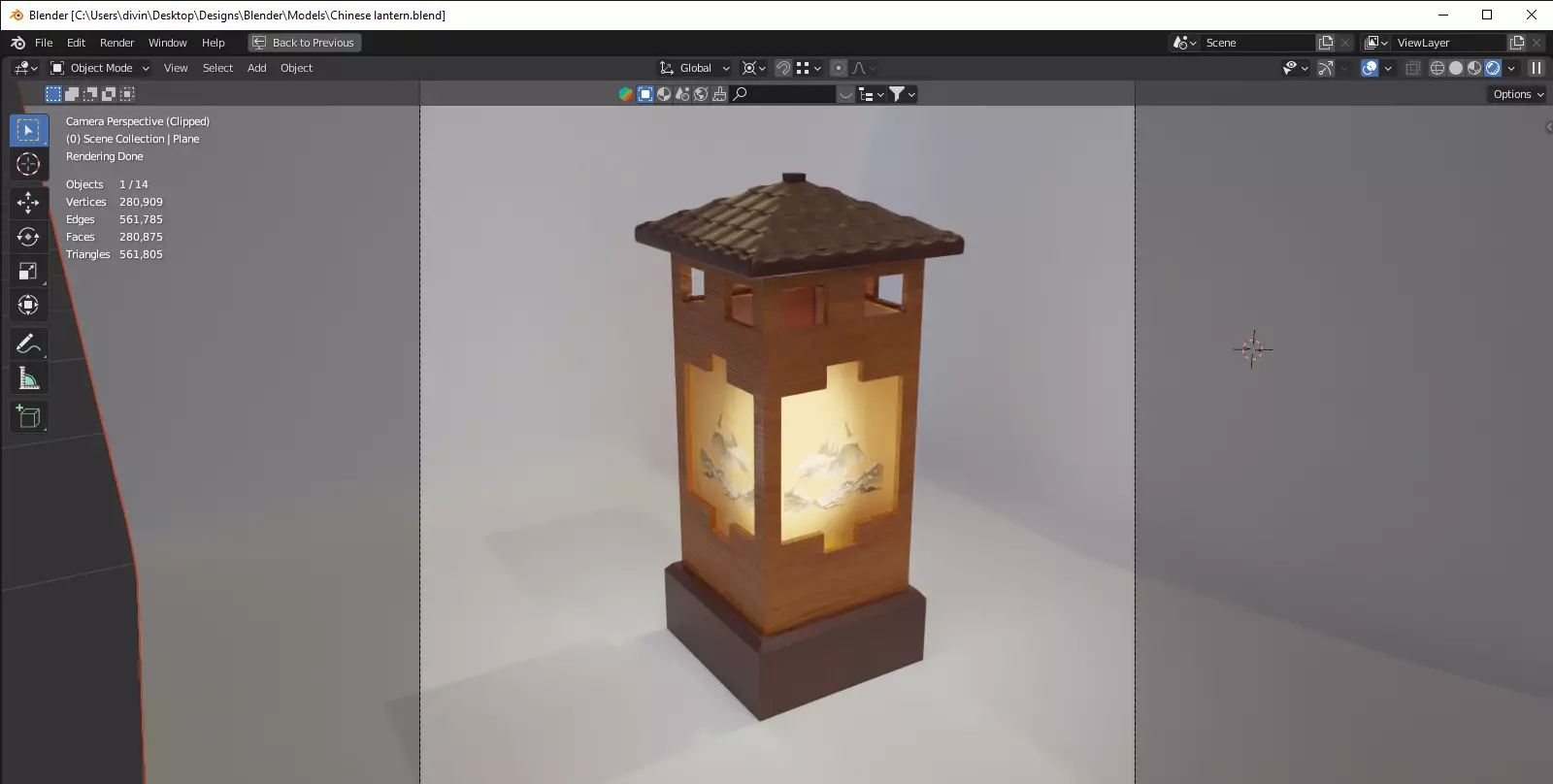Viewport: 1553px width, 784px height.
Task: Browse scenes with the scene icon dropdown
Action: [1184, 43]
